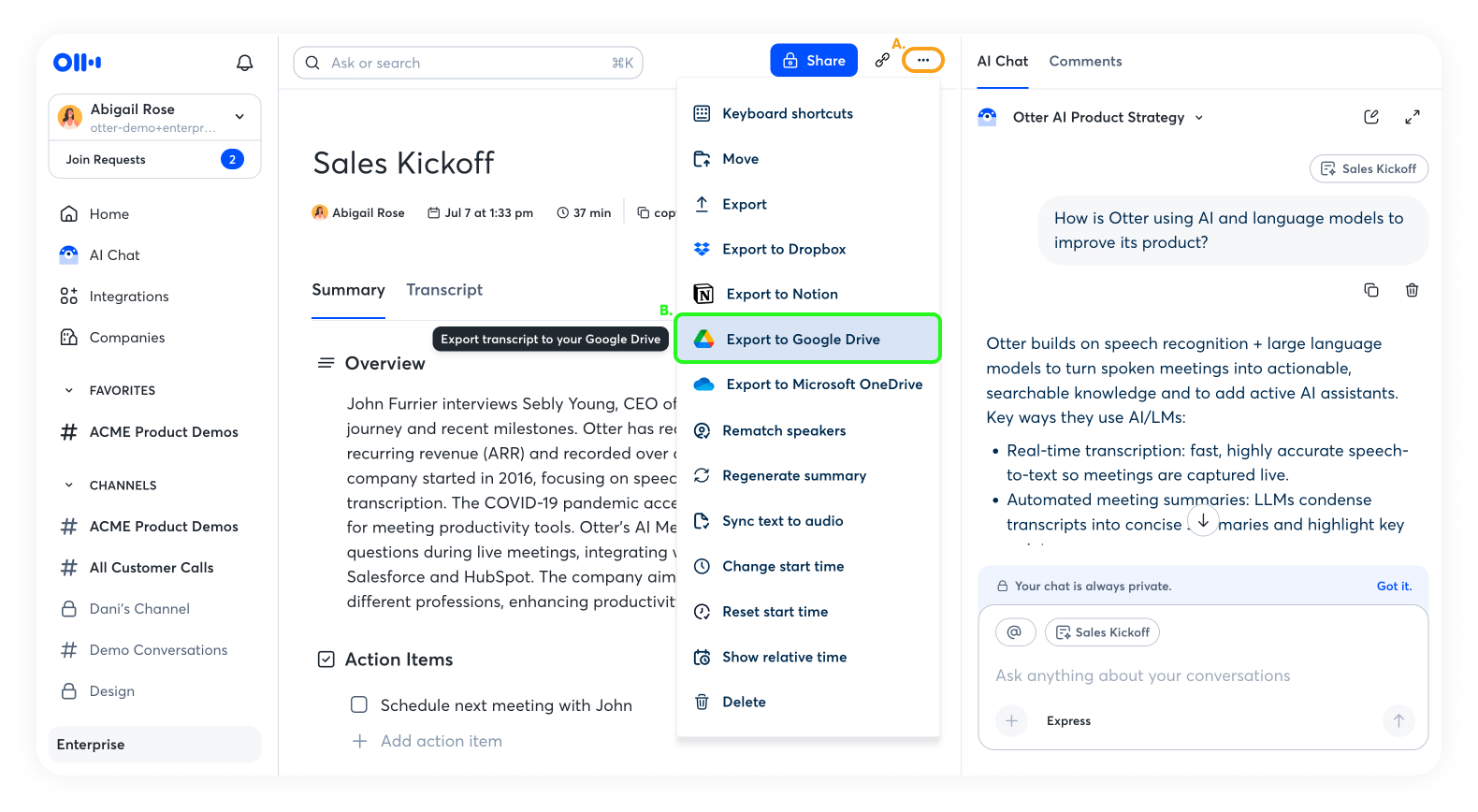Choose Export to Microsoft OneDrive
Viewport: 1478px width, 812px height.
(808, 384)
